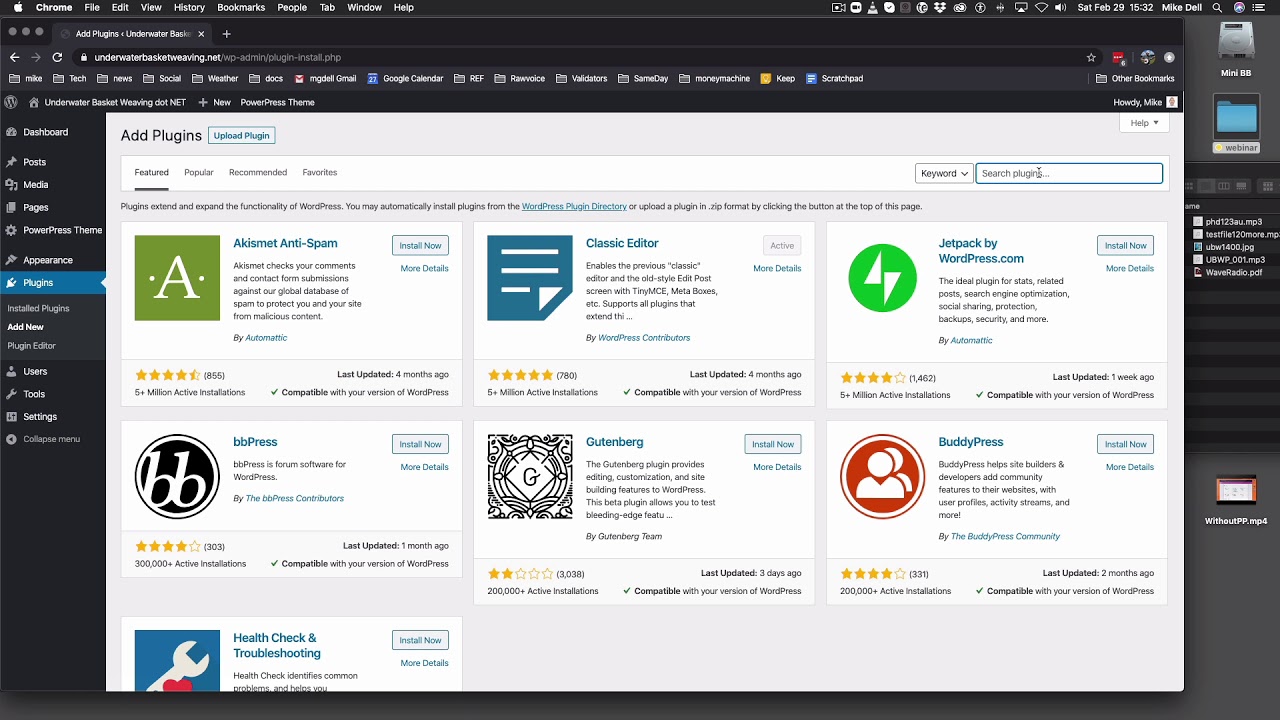The height and width of the screenshot is (720, 1280).
Task: Click the Health Check wrench icon
Action: (x=177, y=660)
